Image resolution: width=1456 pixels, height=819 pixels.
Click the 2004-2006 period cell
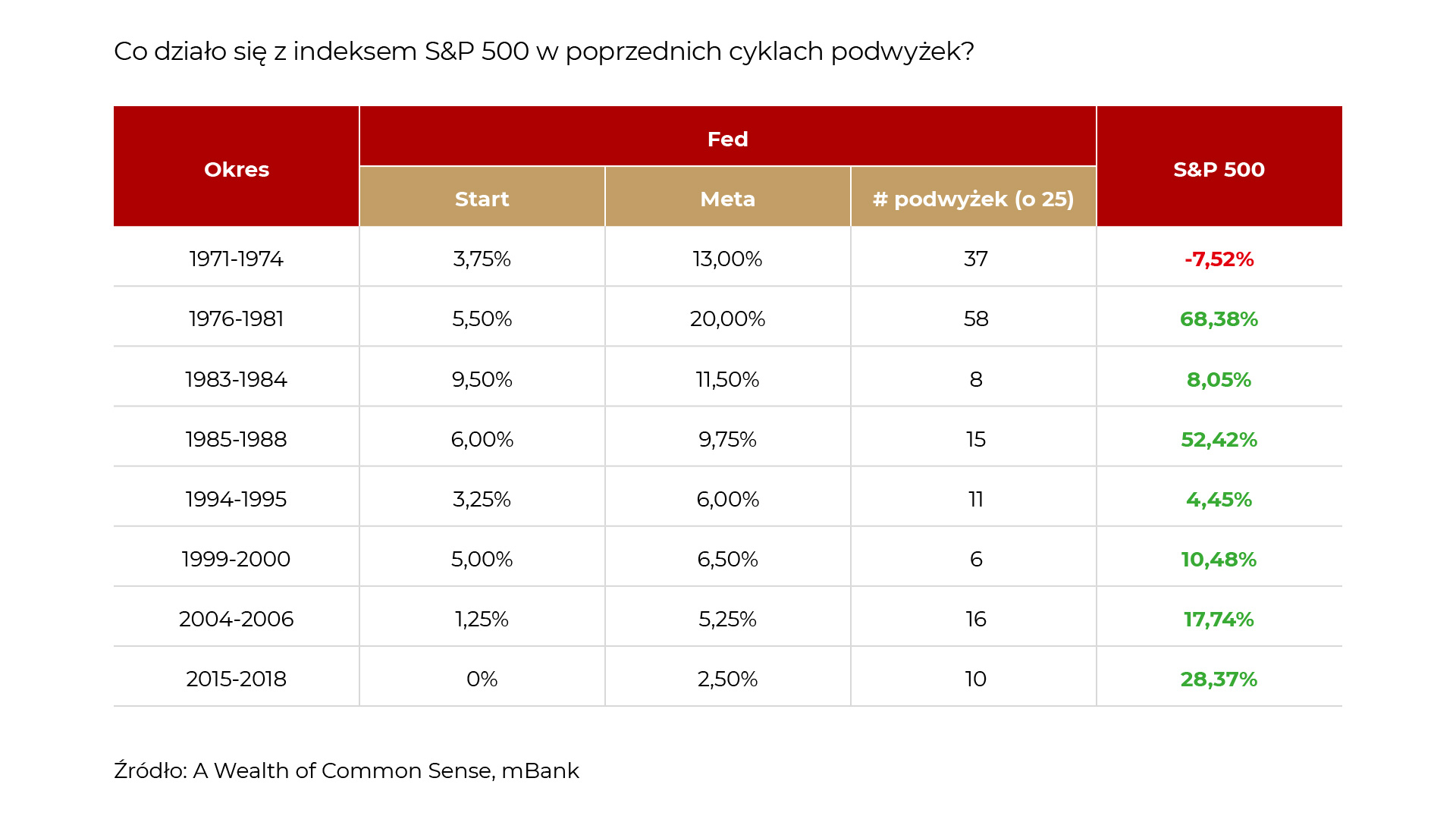[236, 619]
